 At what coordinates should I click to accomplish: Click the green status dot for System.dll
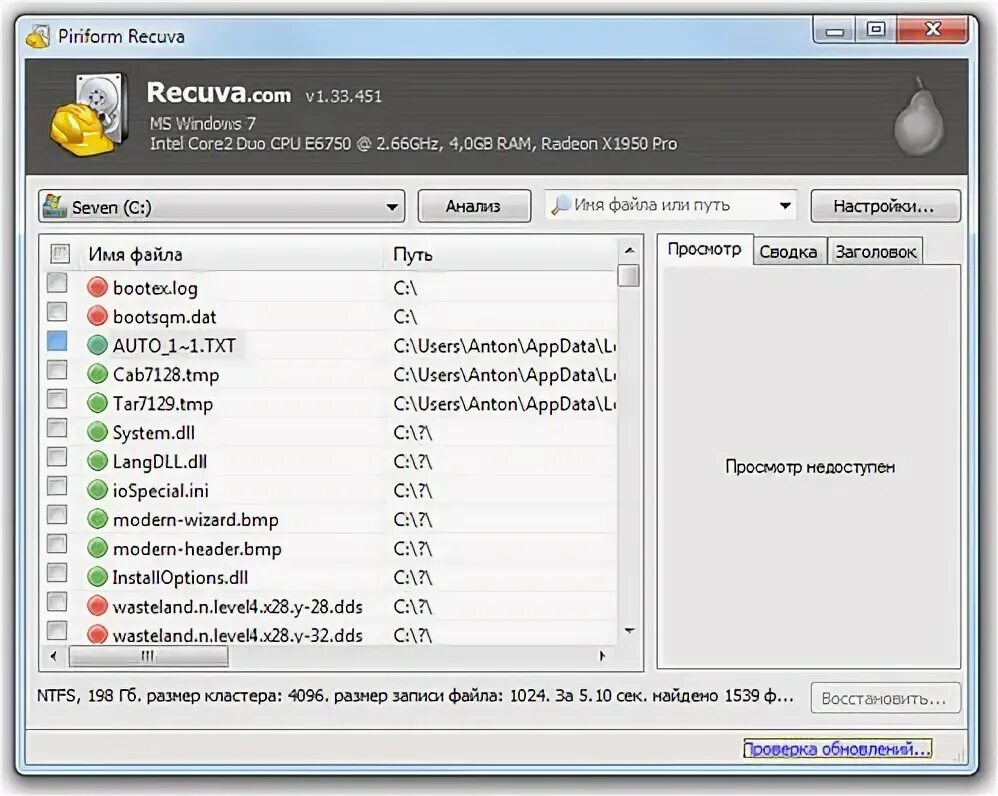[x=97, y=433]
